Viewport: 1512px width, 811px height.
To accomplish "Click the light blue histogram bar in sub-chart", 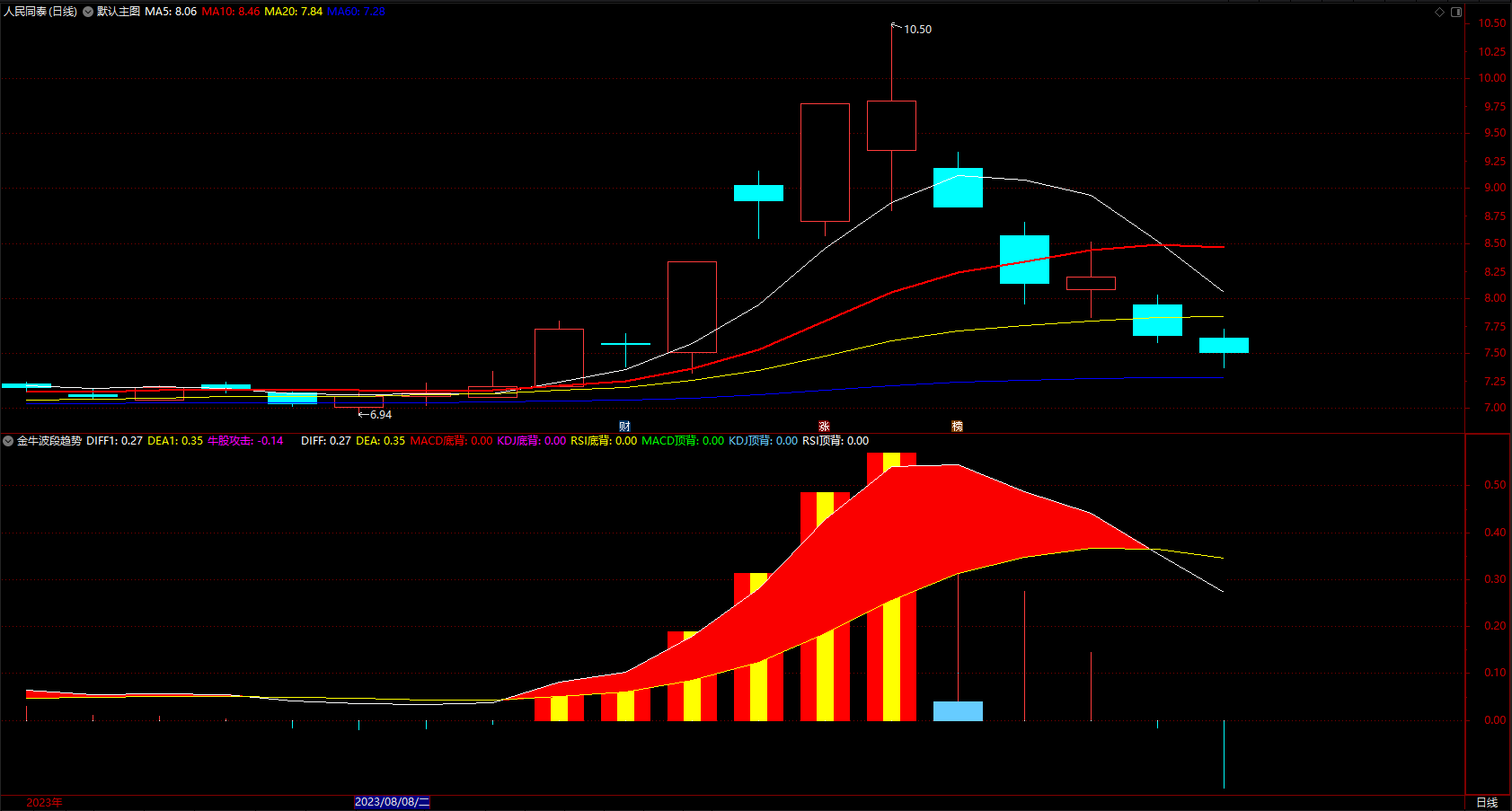I will tap(958, 711).
